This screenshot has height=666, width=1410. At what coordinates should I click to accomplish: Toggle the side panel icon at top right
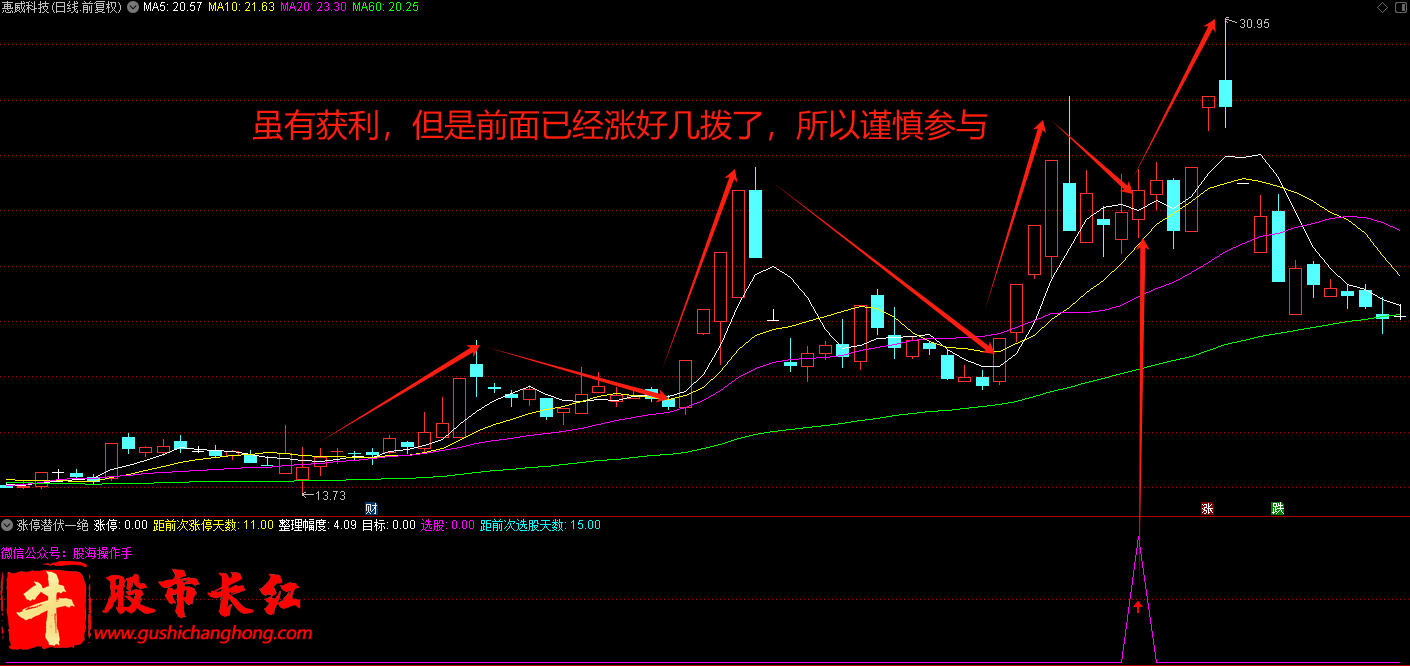click(1400, 7)
